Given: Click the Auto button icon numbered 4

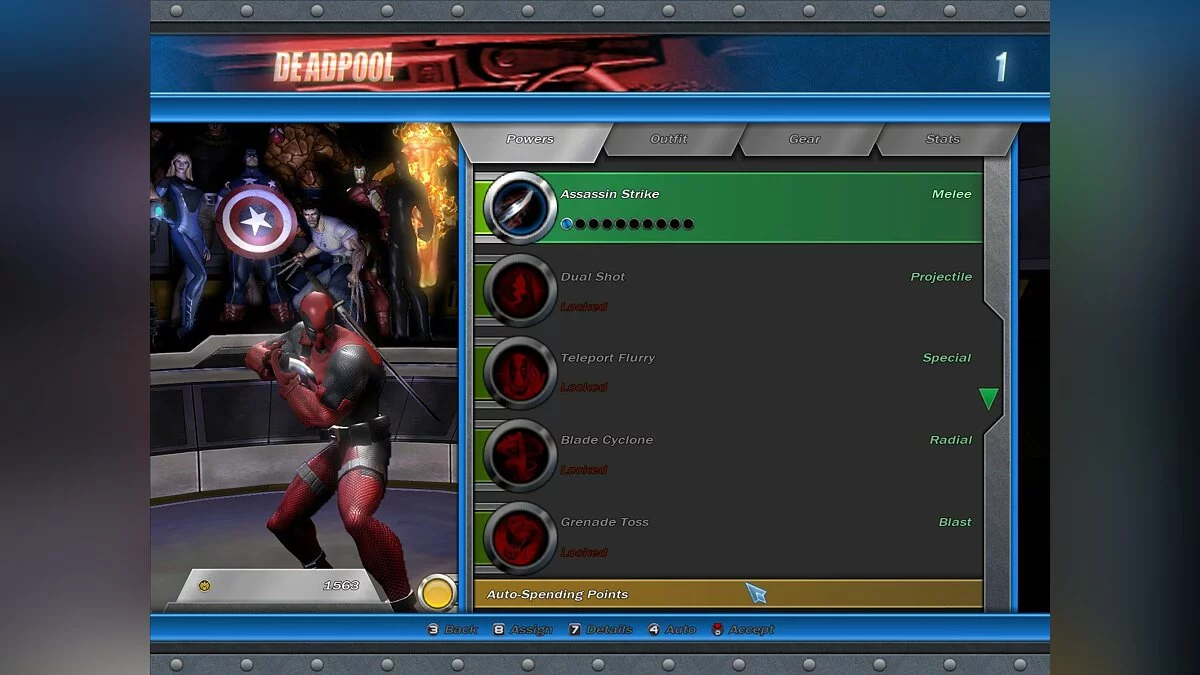Looking at the screenshot, I should [654, 629].
